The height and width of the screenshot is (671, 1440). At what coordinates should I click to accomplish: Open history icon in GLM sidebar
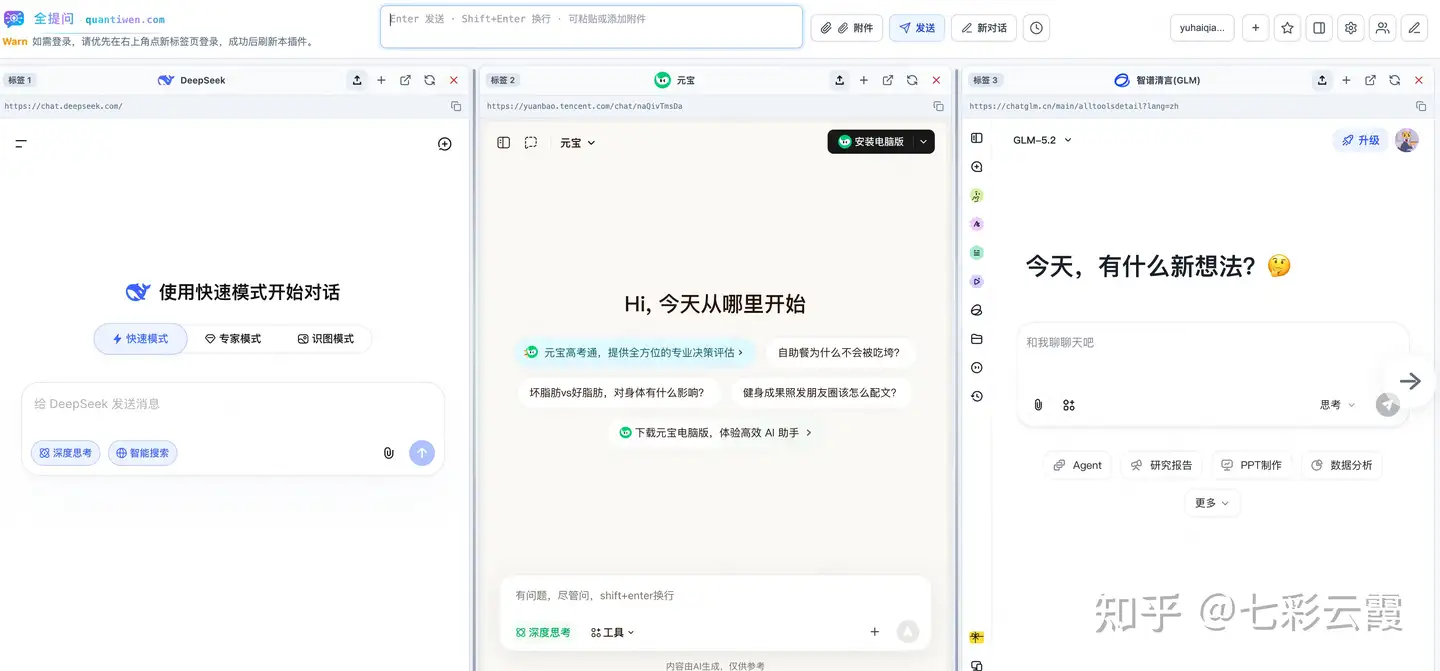pos(977,396)
